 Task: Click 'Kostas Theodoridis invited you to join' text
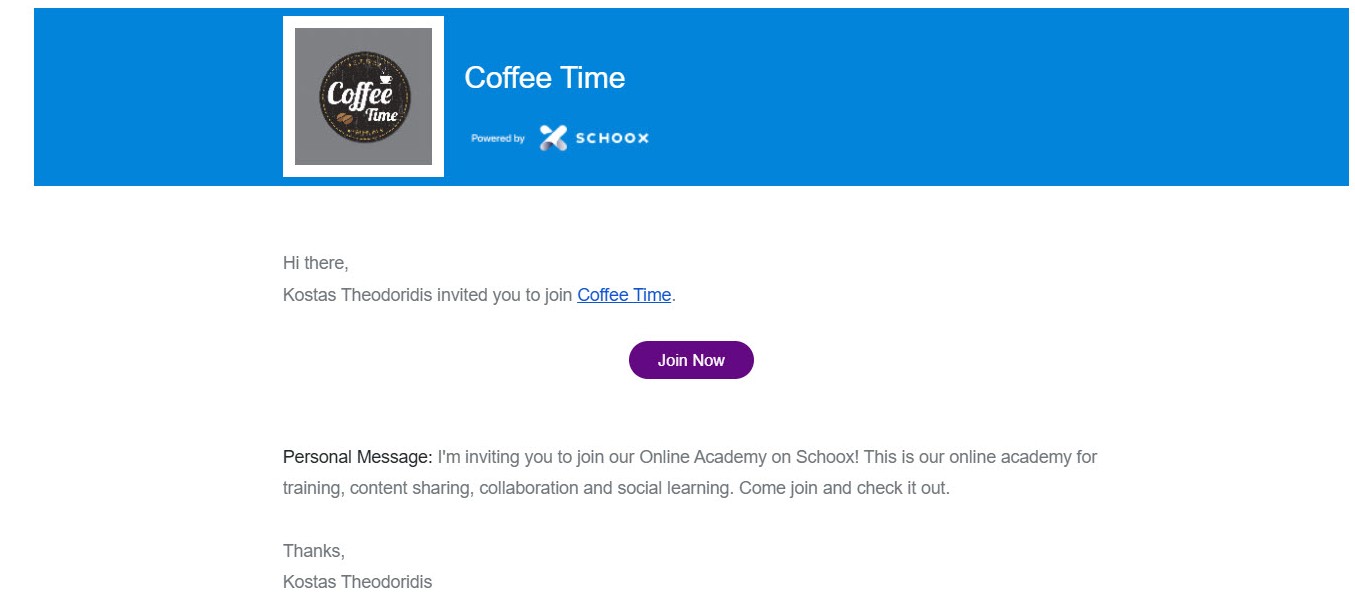click(428, 295)
